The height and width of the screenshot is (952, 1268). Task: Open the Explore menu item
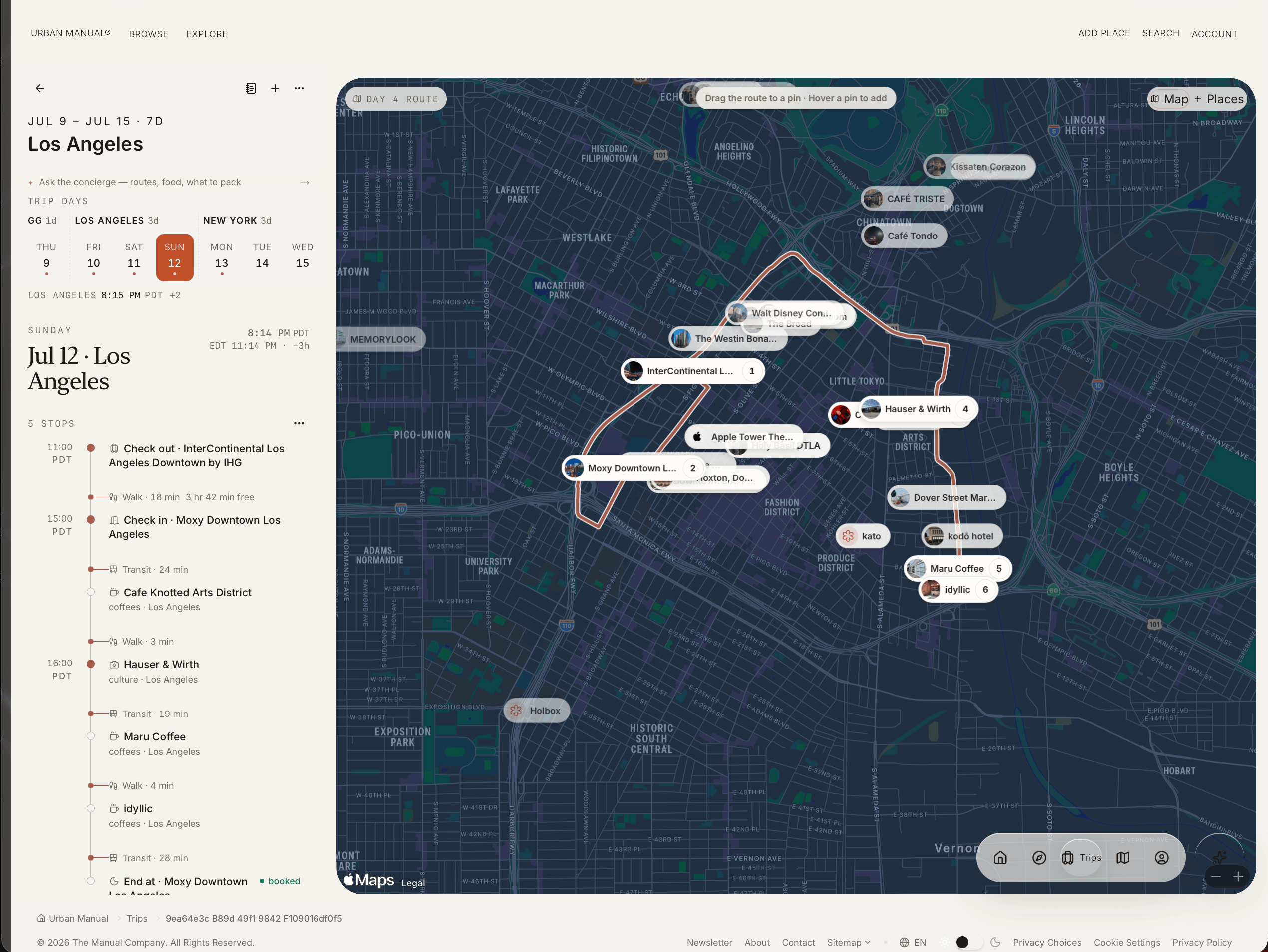point(207,34)
